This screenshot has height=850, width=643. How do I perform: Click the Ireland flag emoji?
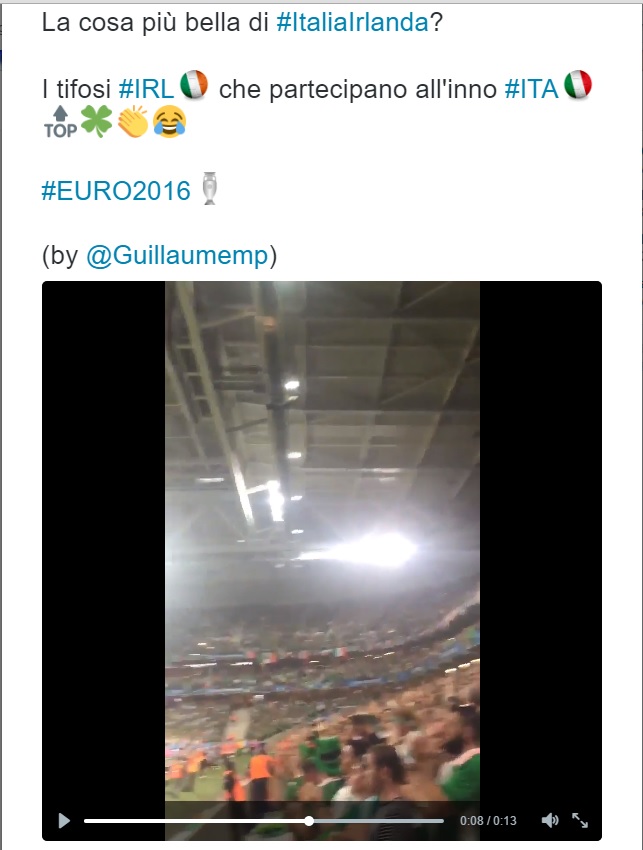(x=194, y=85)
